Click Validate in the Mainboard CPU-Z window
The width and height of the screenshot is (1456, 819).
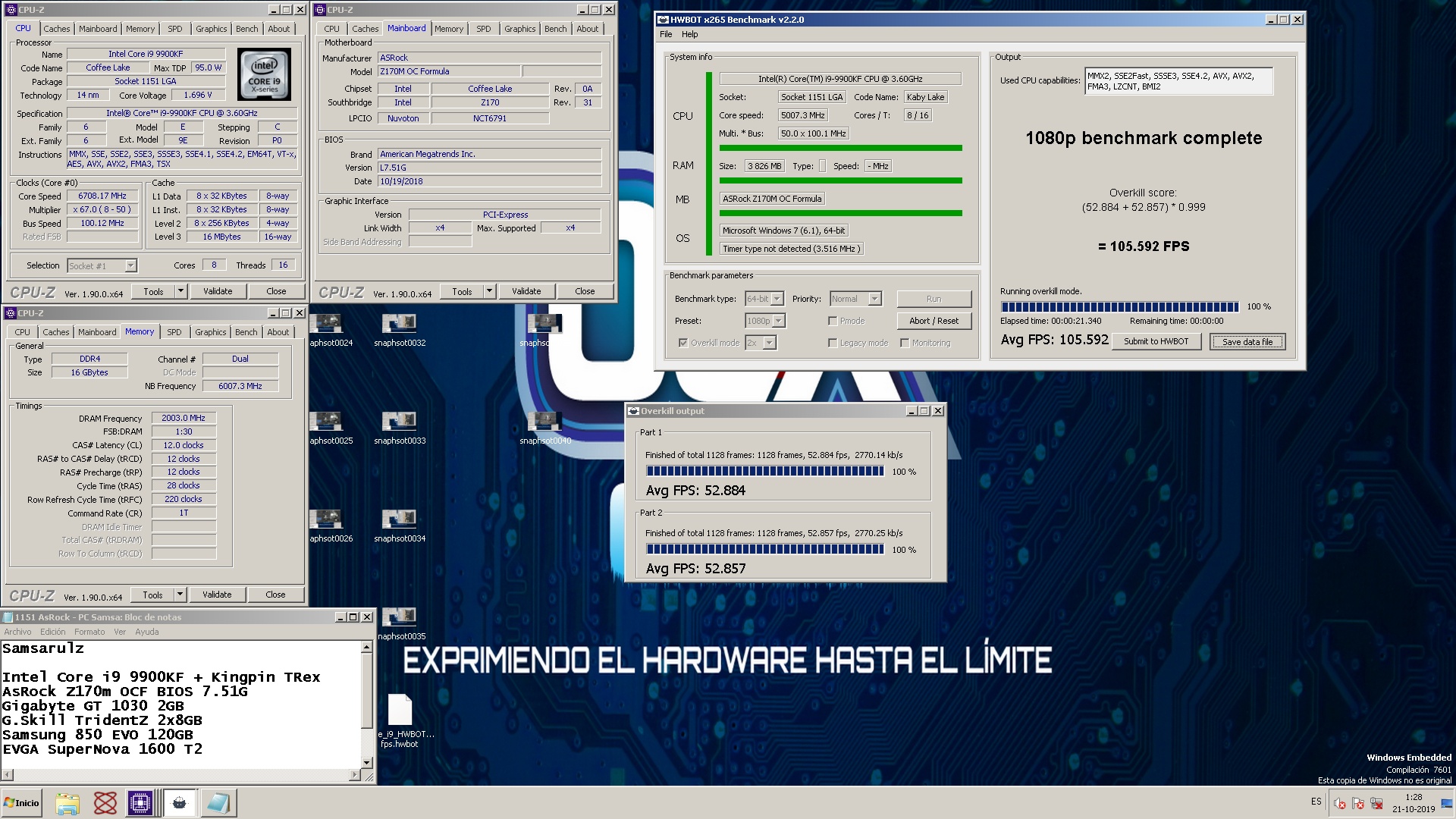(526, 291)
